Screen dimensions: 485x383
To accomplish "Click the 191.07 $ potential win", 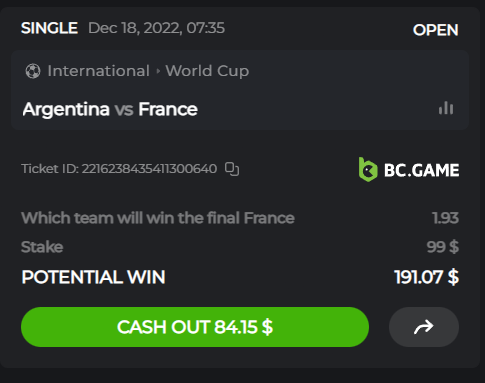I will pos(427,277).
